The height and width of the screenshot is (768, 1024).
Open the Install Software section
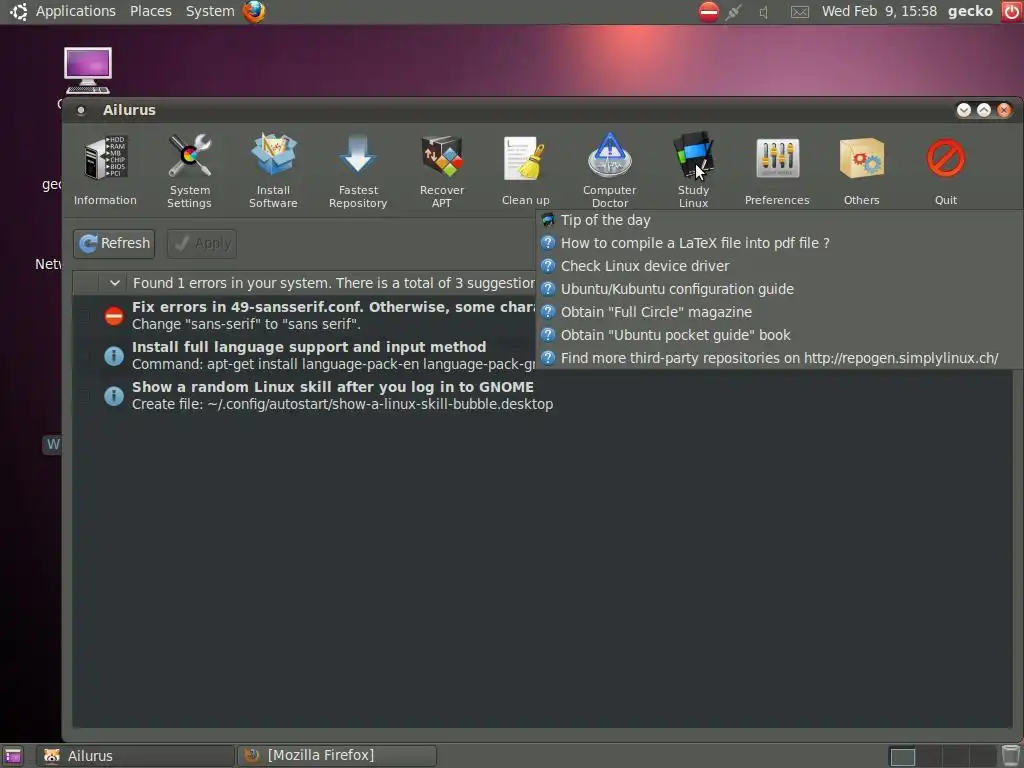[273, 170]
